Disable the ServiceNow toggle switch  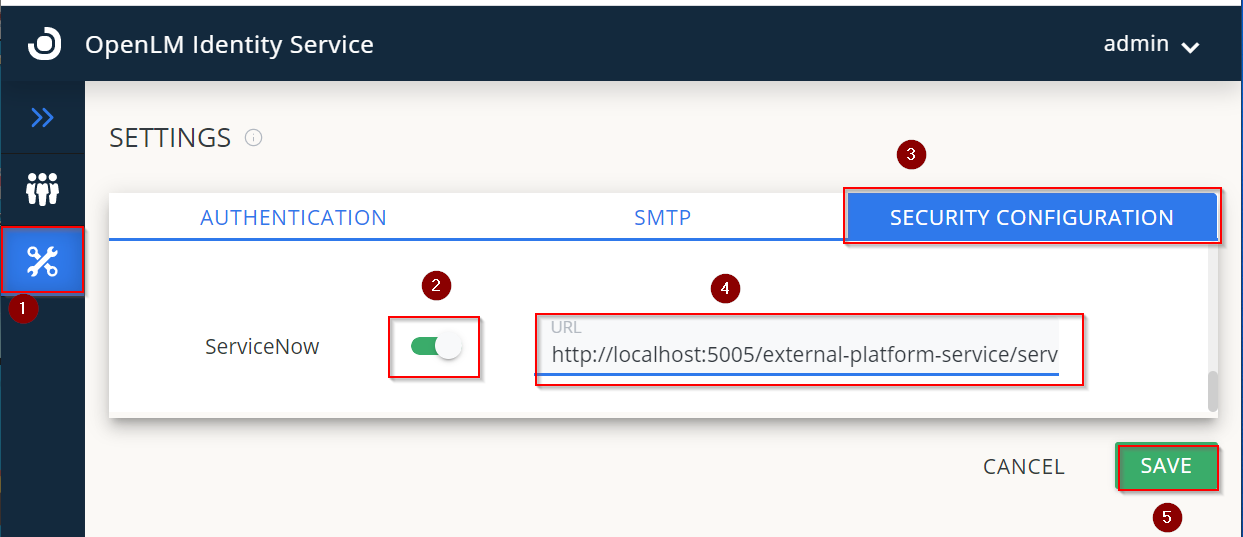pyautogui.click(x=435, y=347)
